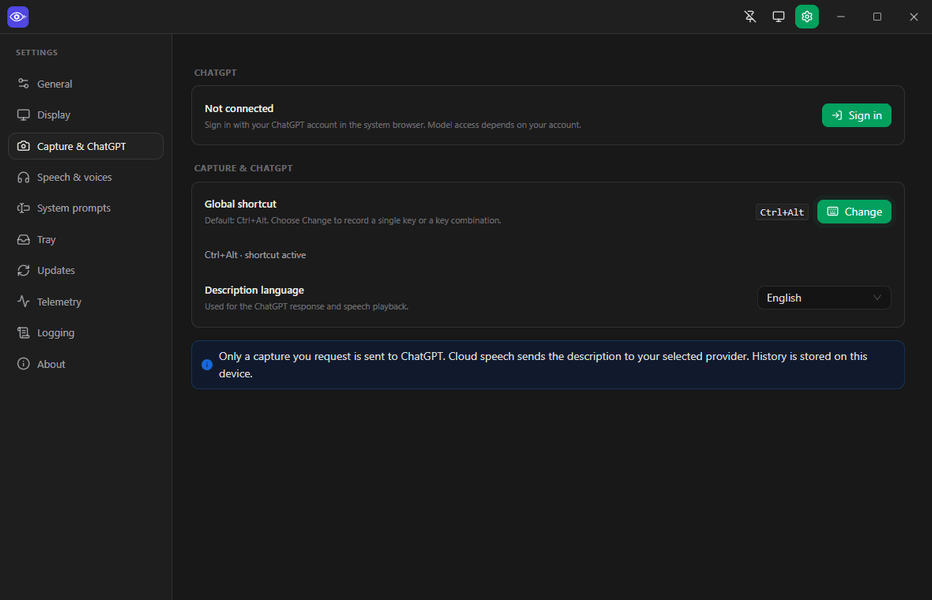
Task: Click the headphones icon for Speech & voices
Action: click(x=23, y=177)
